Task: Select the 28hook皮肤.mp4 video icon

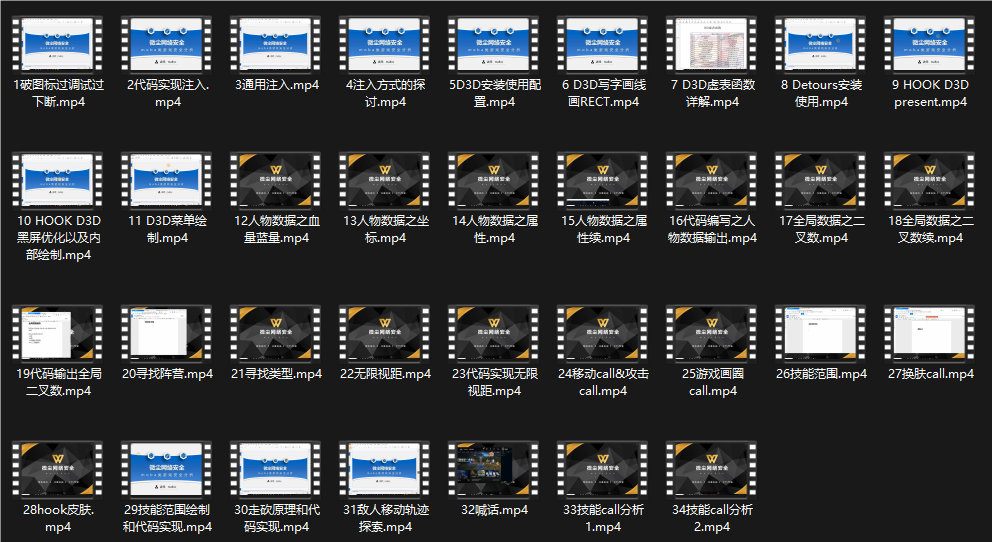Action: click(x=58, y=469)
